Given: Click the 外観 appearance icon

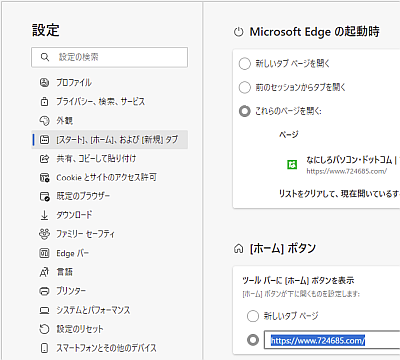Looking at the screenshot, I should click(x=44, y=120).
